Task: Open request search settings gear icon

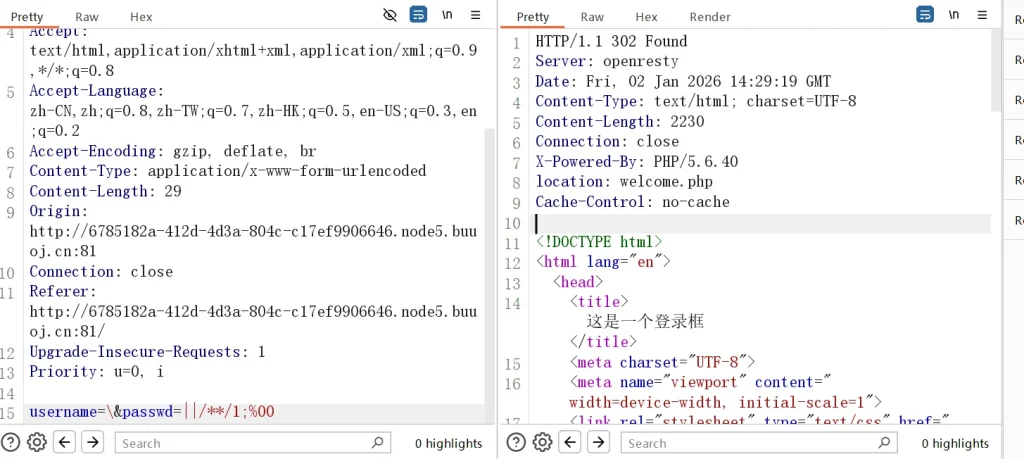Action: point(37,442)
